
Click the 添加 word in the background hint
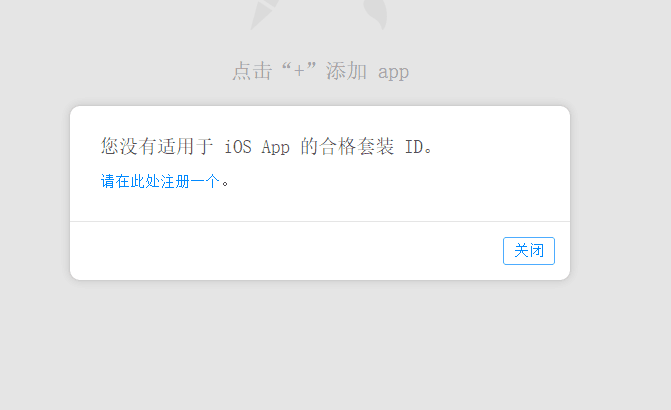pyautogui.click(x=346, y=71)
